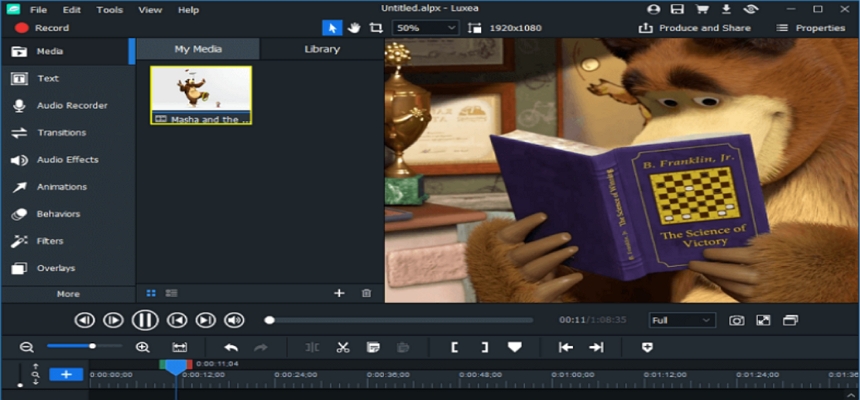Take a snapshot with camera icon
Viewport: 860px width, 400px height.
pos(736,320)
